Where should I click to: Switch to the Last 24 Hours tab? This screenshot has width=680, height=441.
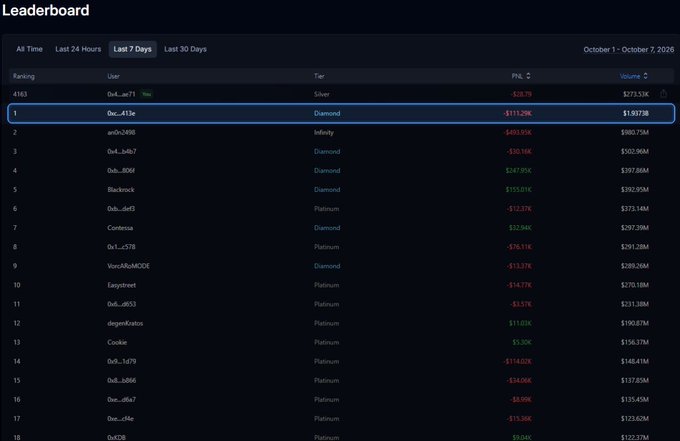point(78,49)
